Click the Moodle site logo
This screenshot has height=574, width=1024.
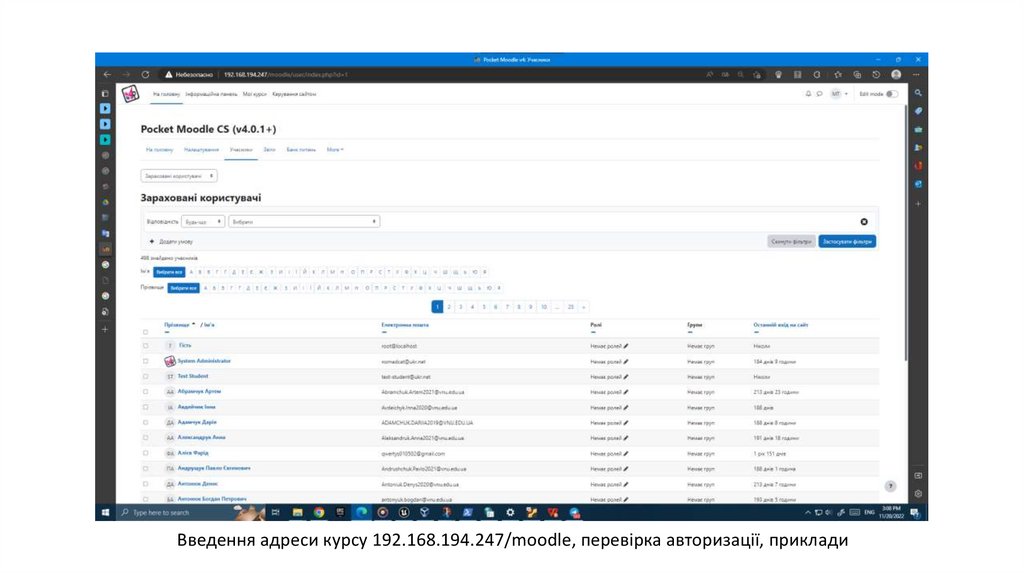click(x=129, y=94)
